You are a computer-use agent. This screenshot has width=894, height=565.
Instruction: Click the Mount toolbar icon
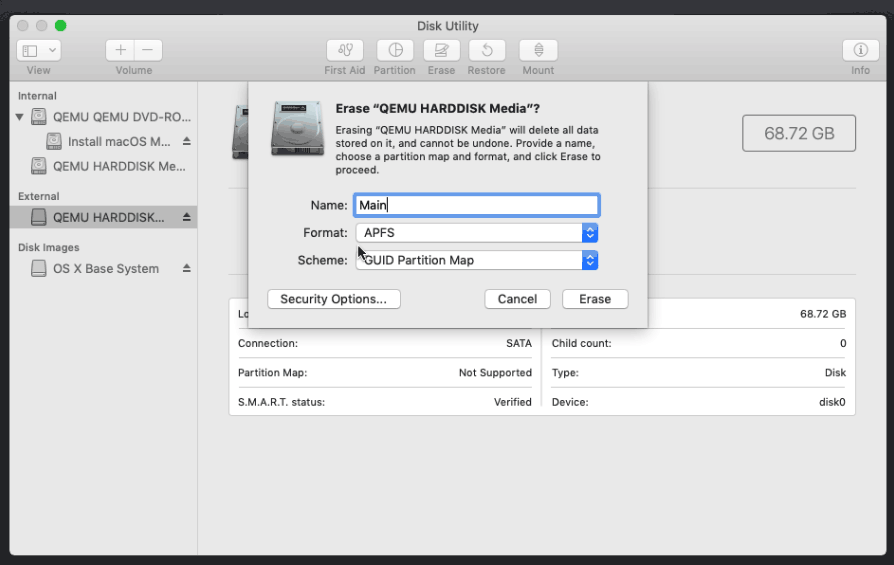(538, 51)
